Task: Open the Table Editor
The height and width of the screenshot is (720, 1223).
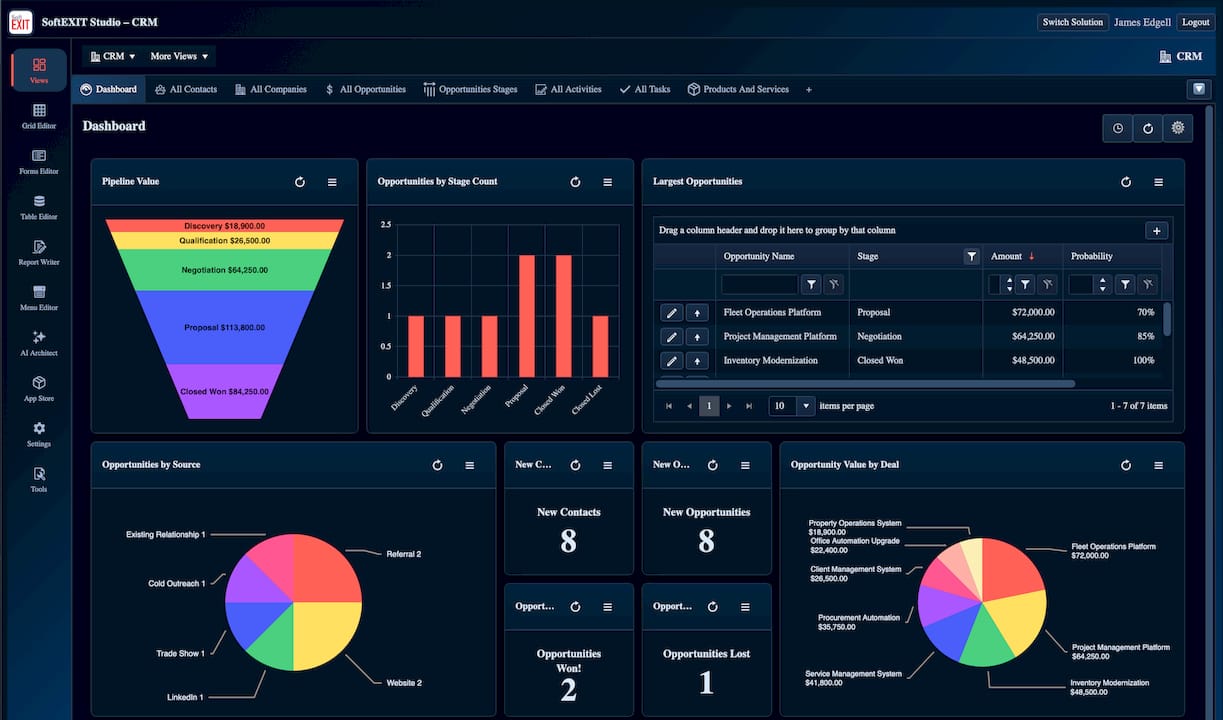Action: click(x=39, y=208)
